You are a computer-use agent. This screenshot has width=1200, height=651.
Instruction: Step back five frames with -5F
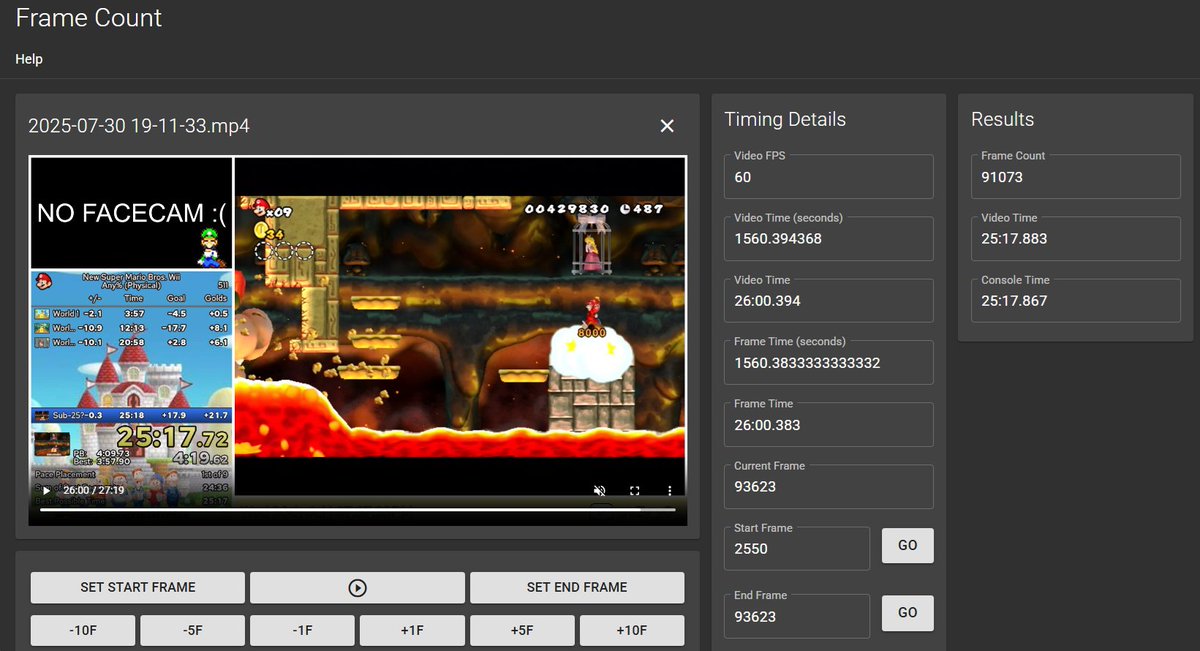[193, 631]
